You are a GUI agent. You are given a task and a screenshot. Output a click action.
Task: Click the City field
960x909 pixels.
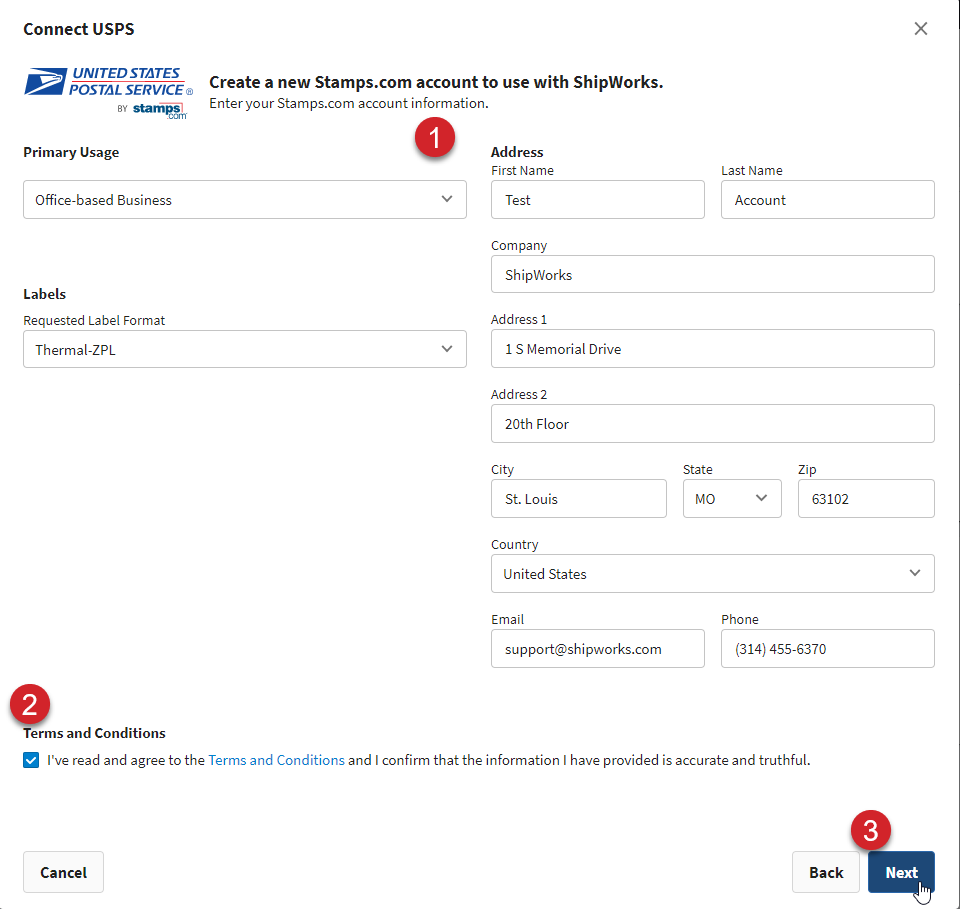(x=579, y=499)
